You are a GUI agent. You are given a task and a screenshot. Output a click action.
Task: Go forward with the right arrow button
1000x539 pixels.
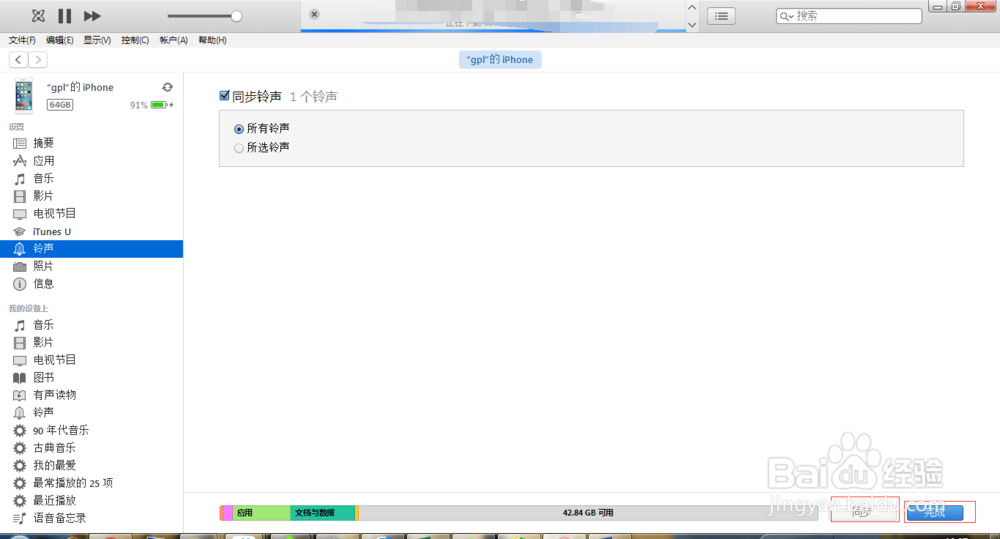coord(38,59)
